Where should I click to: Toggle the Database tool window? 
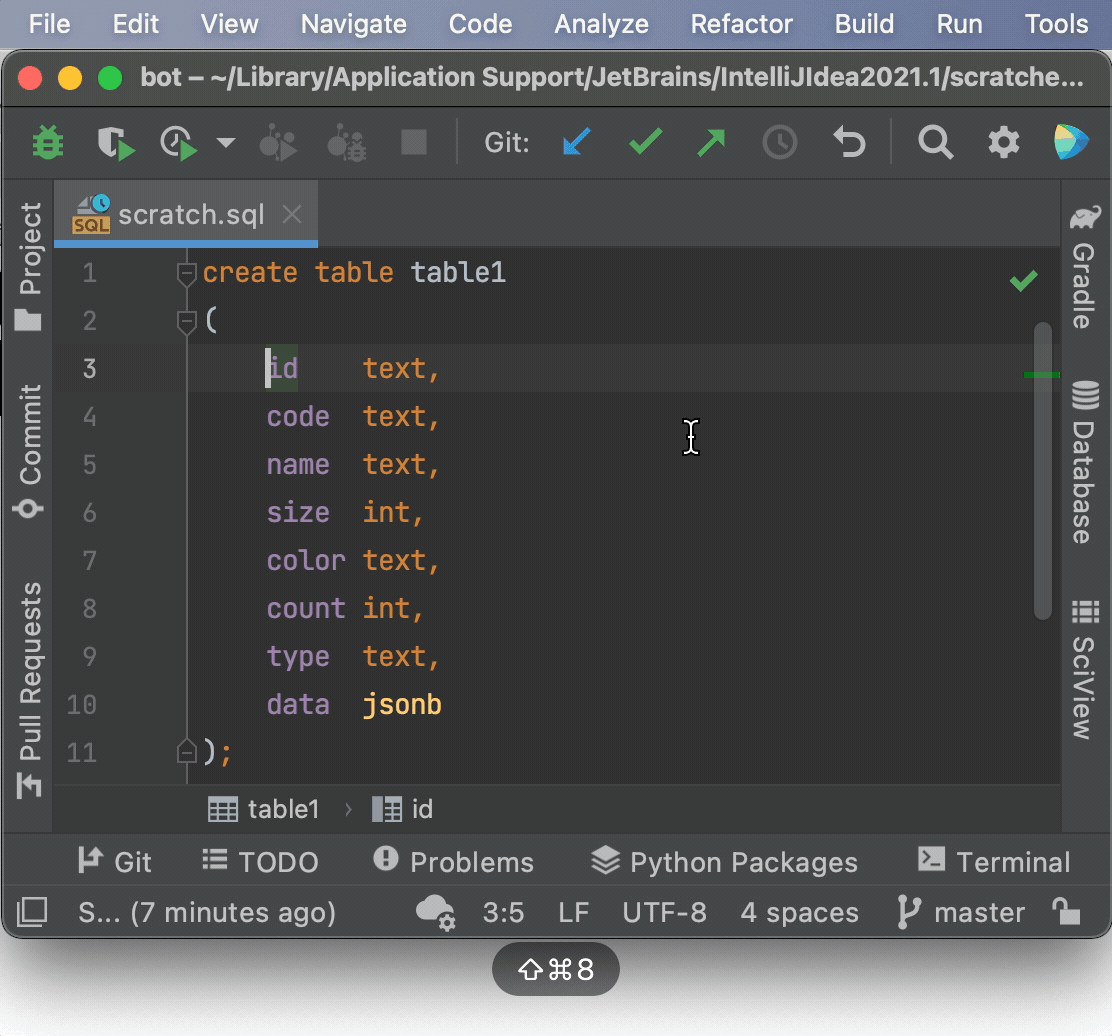[x=1085, y=464]
